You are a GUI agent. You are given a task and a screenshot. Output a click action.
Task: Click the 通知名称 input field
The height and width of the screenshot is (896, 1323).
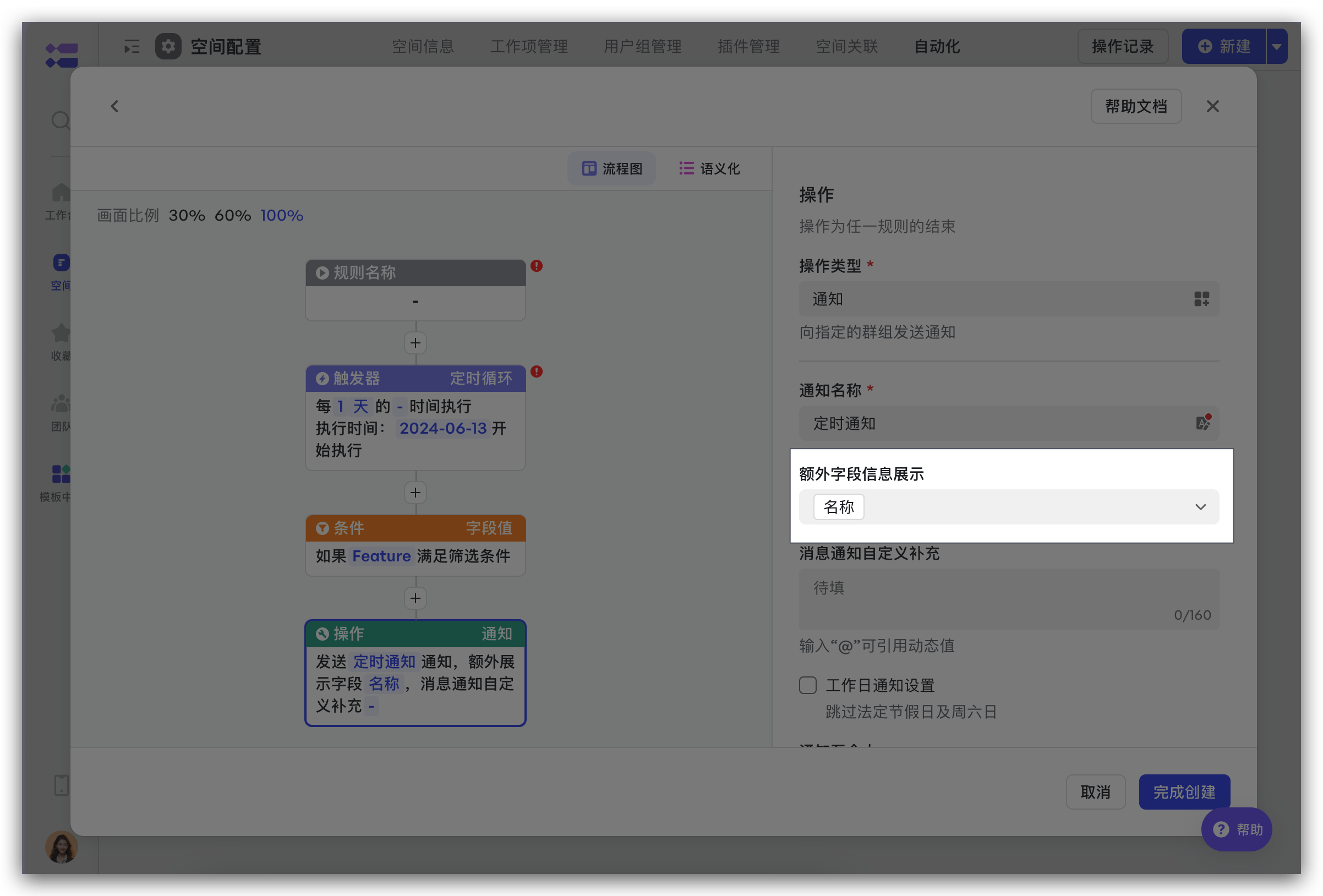click(1009, 423)
